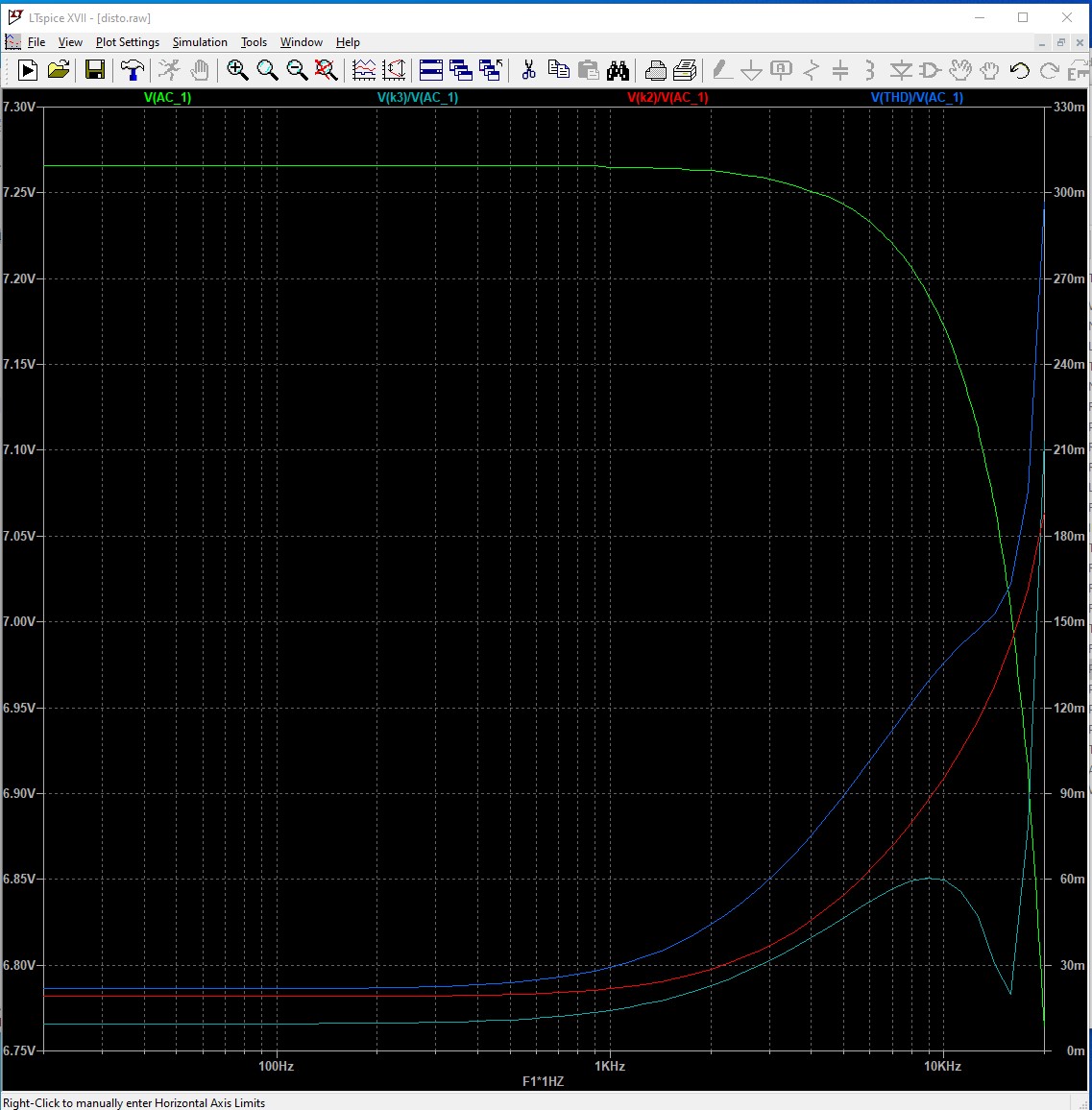Click the grayed ground symbol icon
The image size is (1092, 1110).
751,69
